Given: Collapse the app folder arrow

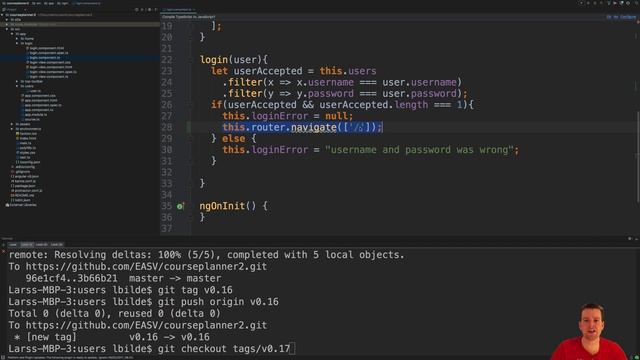Looking at the screenshot, I should pos(12,34).
